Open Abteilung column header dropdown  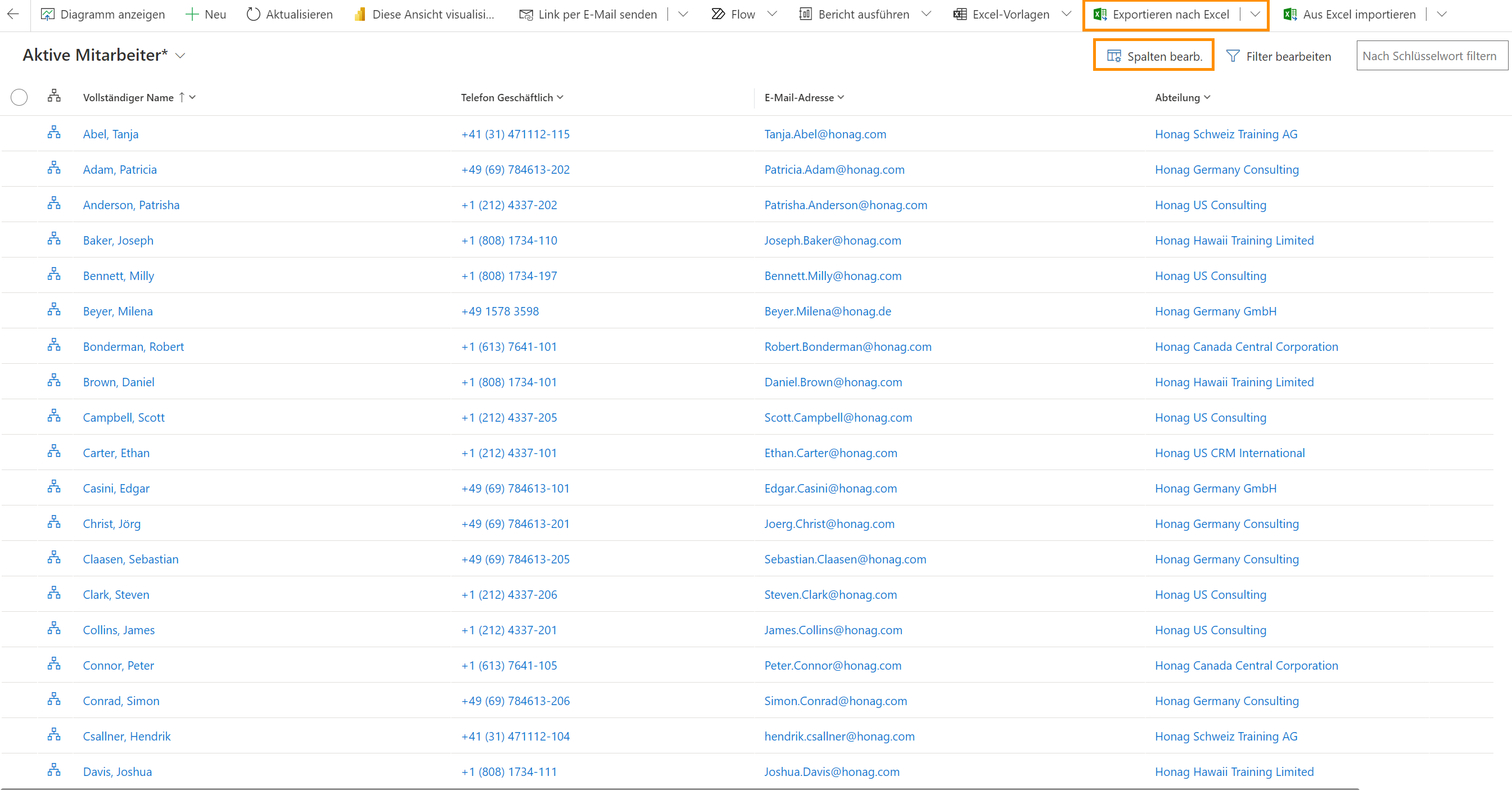1207,97
